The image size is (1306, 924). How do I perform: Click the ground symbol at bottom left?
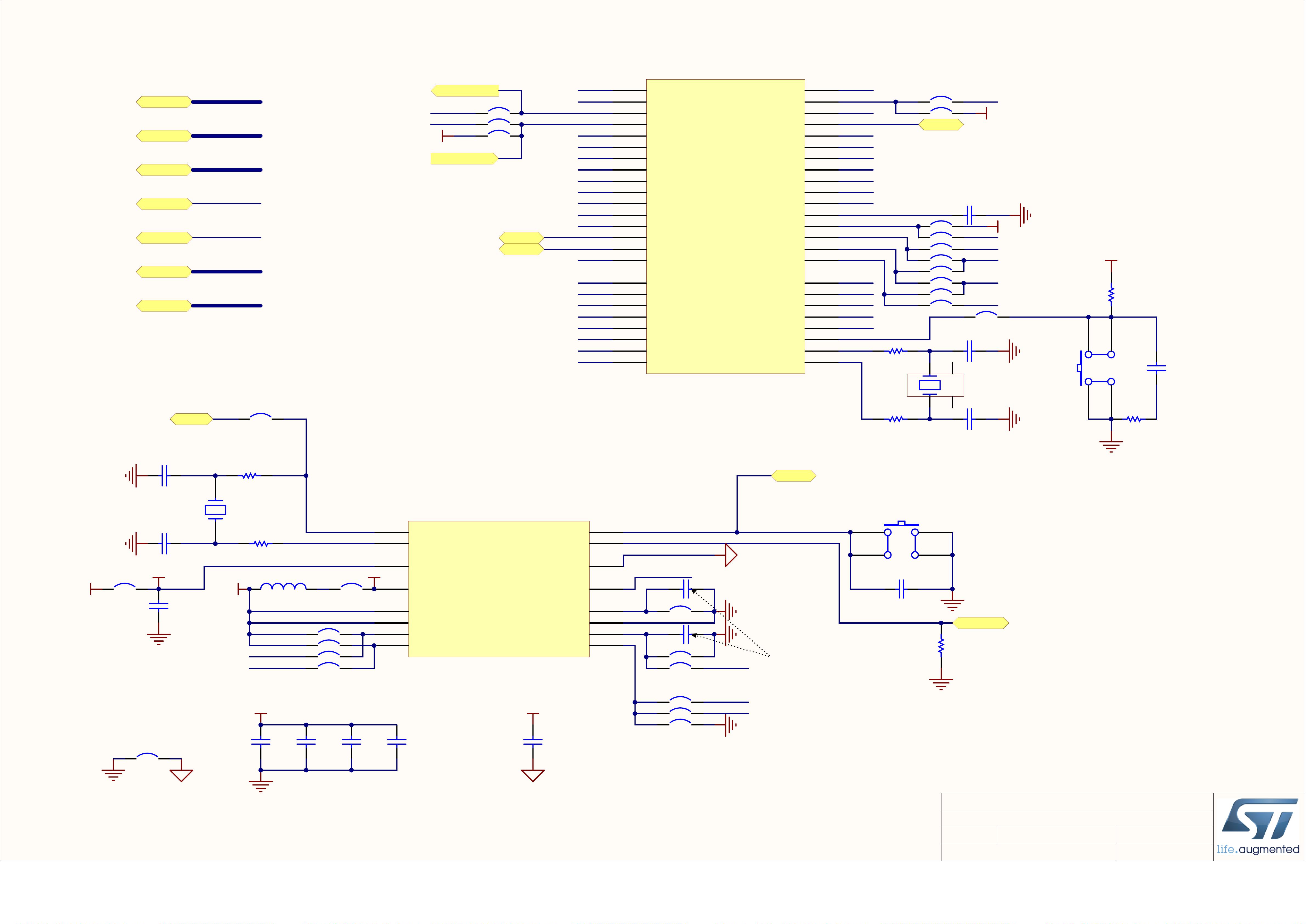[x=114, y=774]
